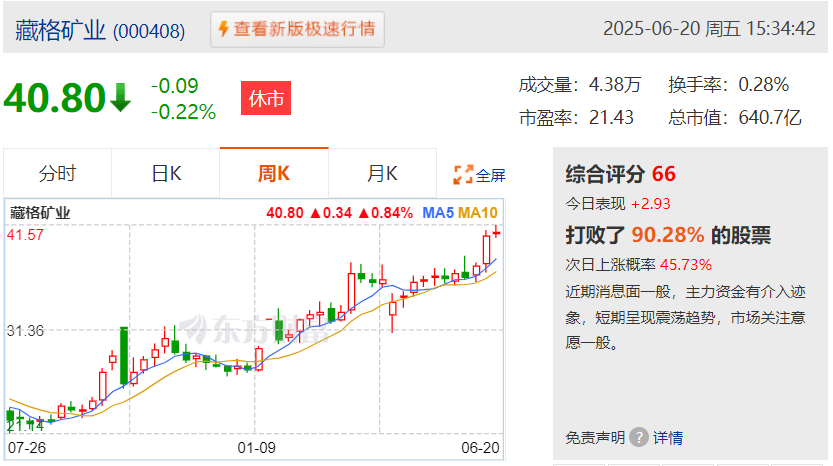Click the green down arrow beside 40.80

tap(121, 98)
